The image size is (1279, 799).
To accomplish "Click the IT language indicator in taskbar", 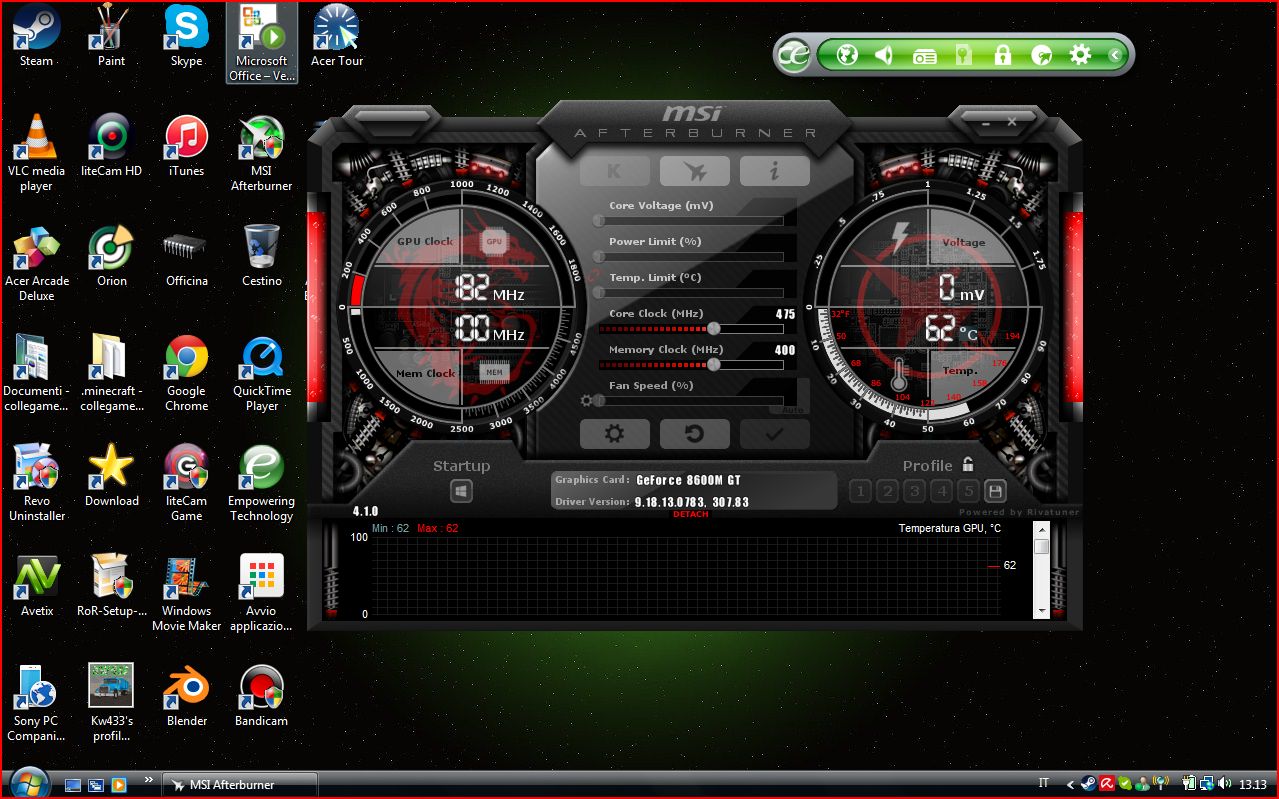I will click(1044, 784).
